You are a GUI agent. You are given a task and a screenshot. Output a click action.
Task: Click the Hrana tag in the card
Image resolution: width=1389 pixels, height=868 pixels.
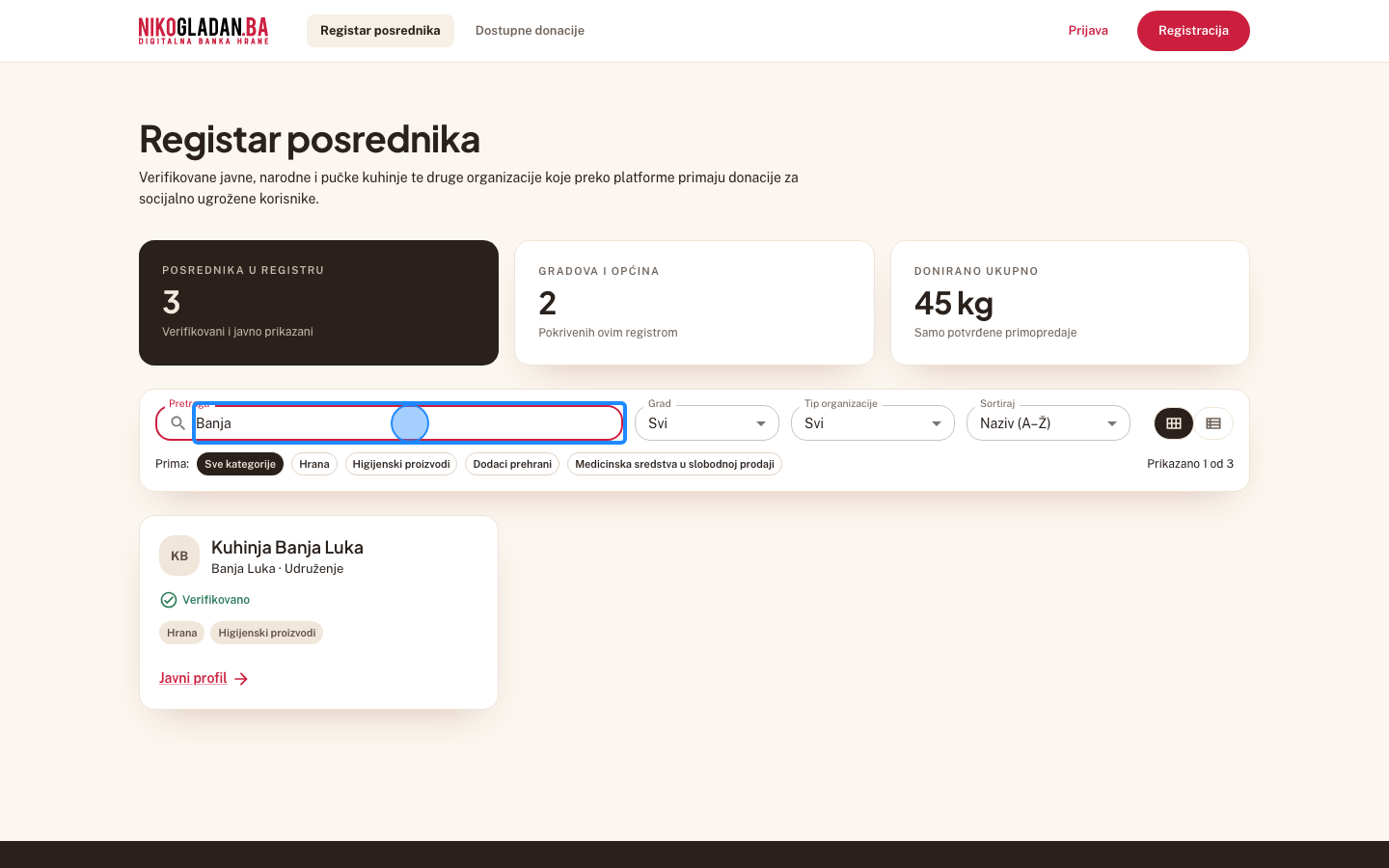coord(181,633)
